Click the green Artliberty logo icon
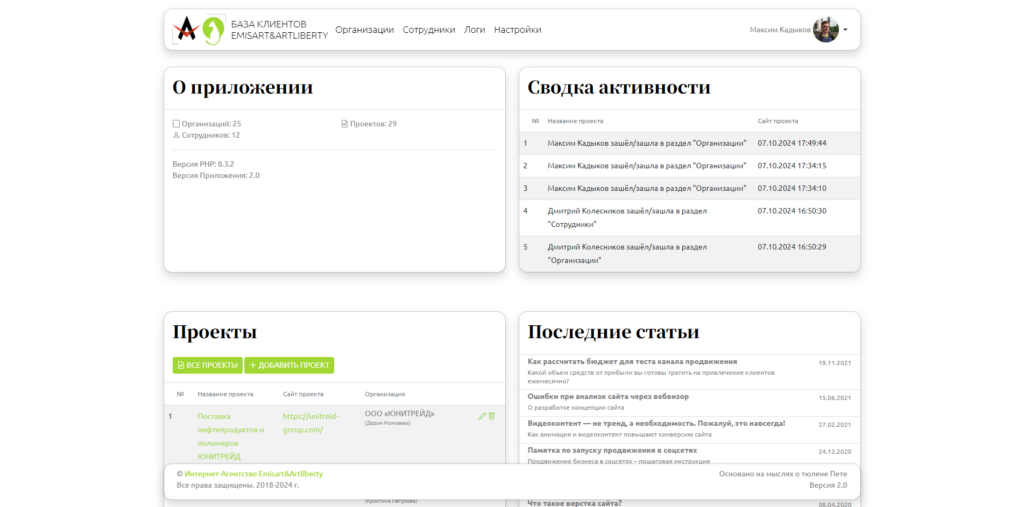The width and height of the screenshot is (1024, 507). (x=213, y=30)
